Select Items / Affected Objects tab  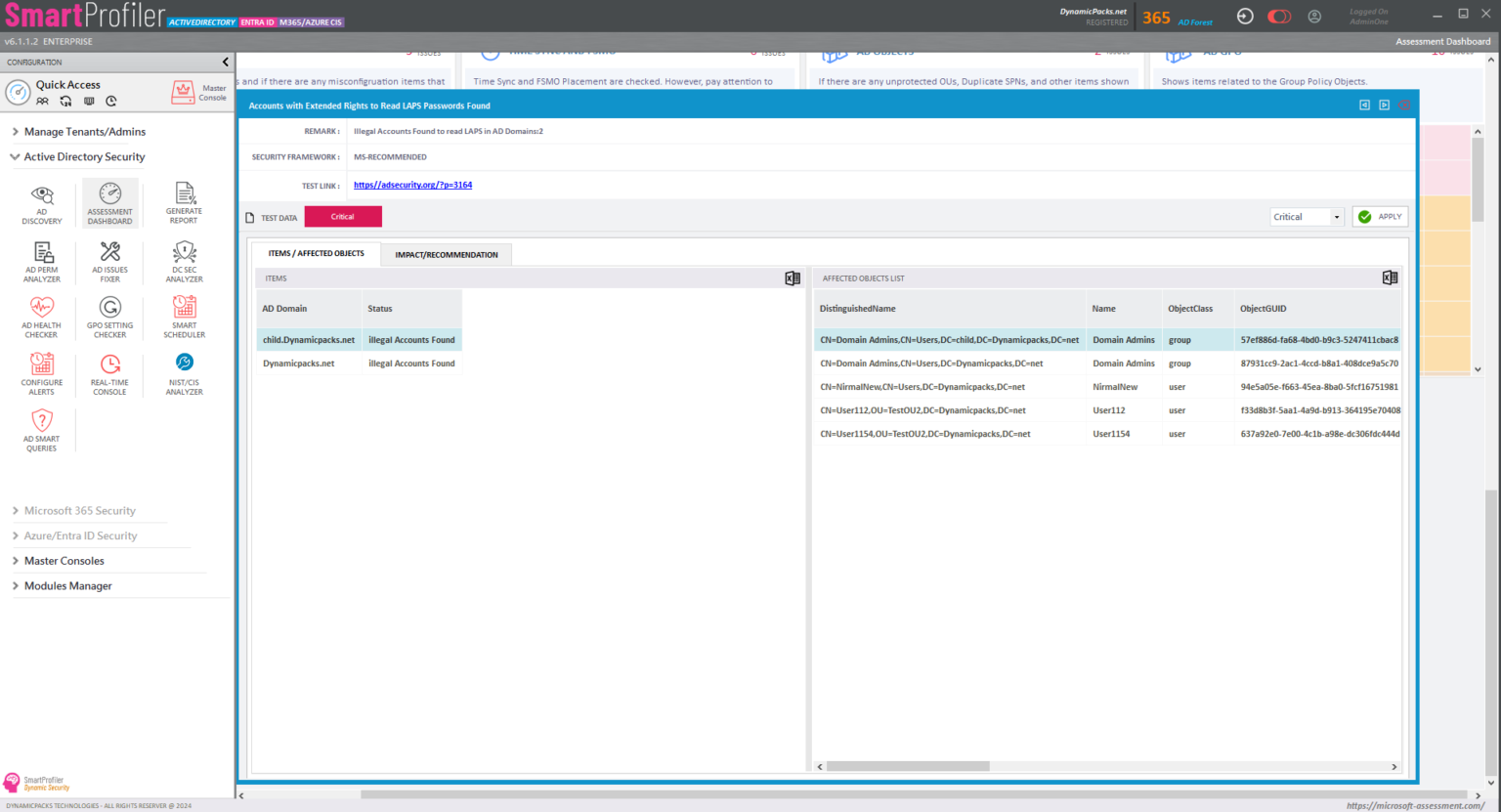(317, 253)
